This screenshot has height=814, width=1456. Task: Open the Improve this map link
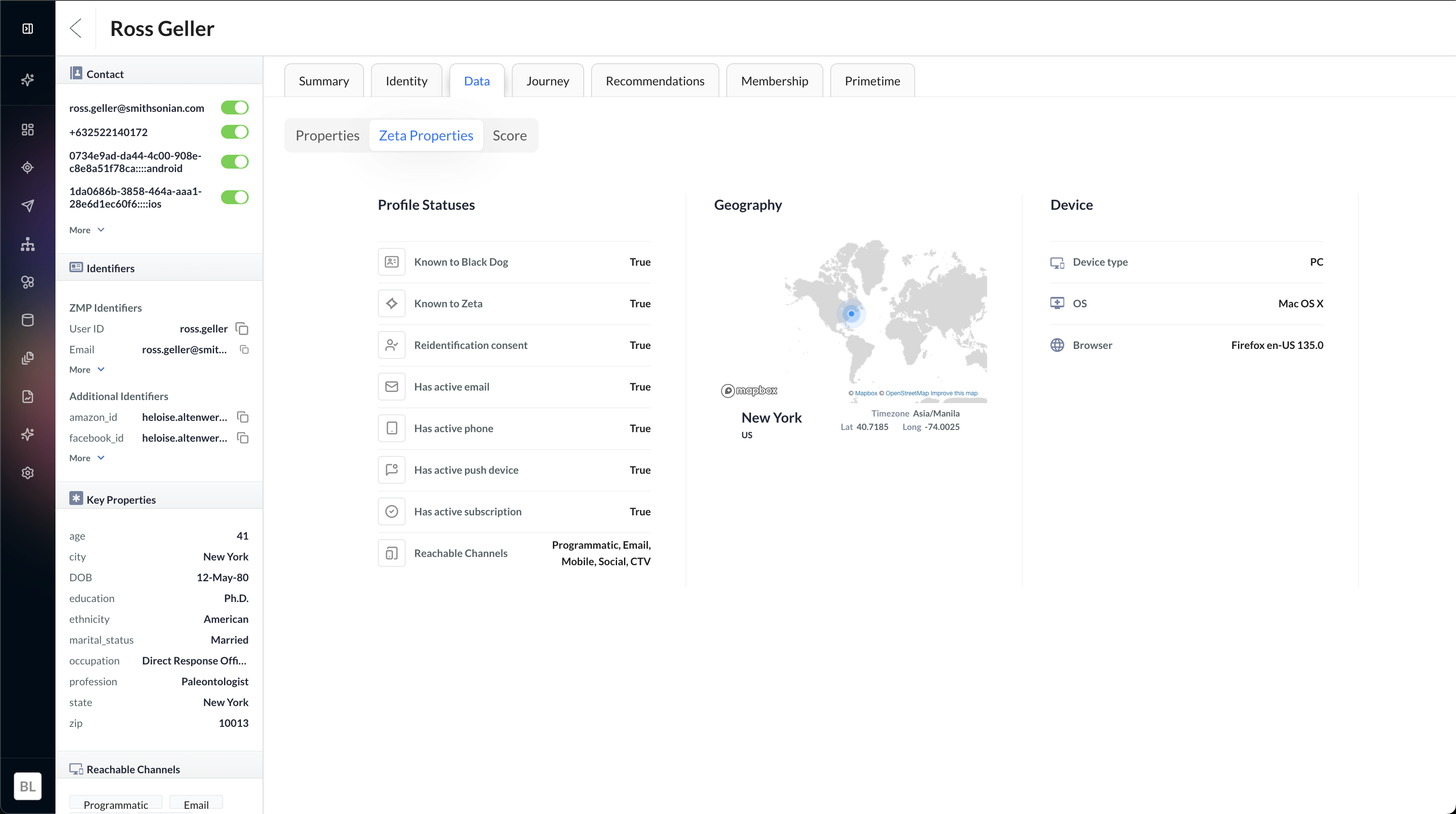point(953,394)
